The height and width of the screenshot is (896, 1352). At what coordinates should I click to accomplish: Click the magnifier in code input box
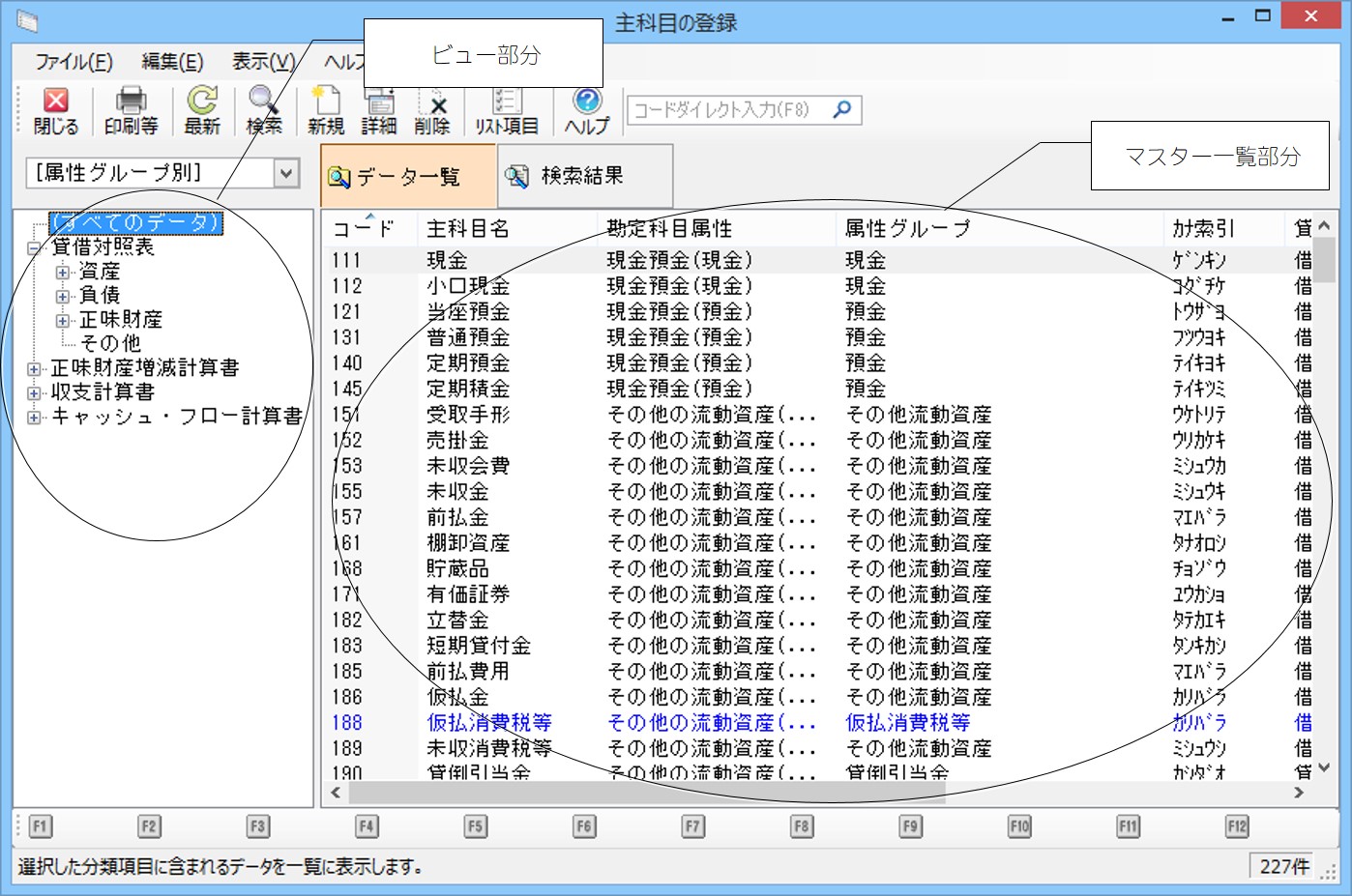[x=842, y=109]
